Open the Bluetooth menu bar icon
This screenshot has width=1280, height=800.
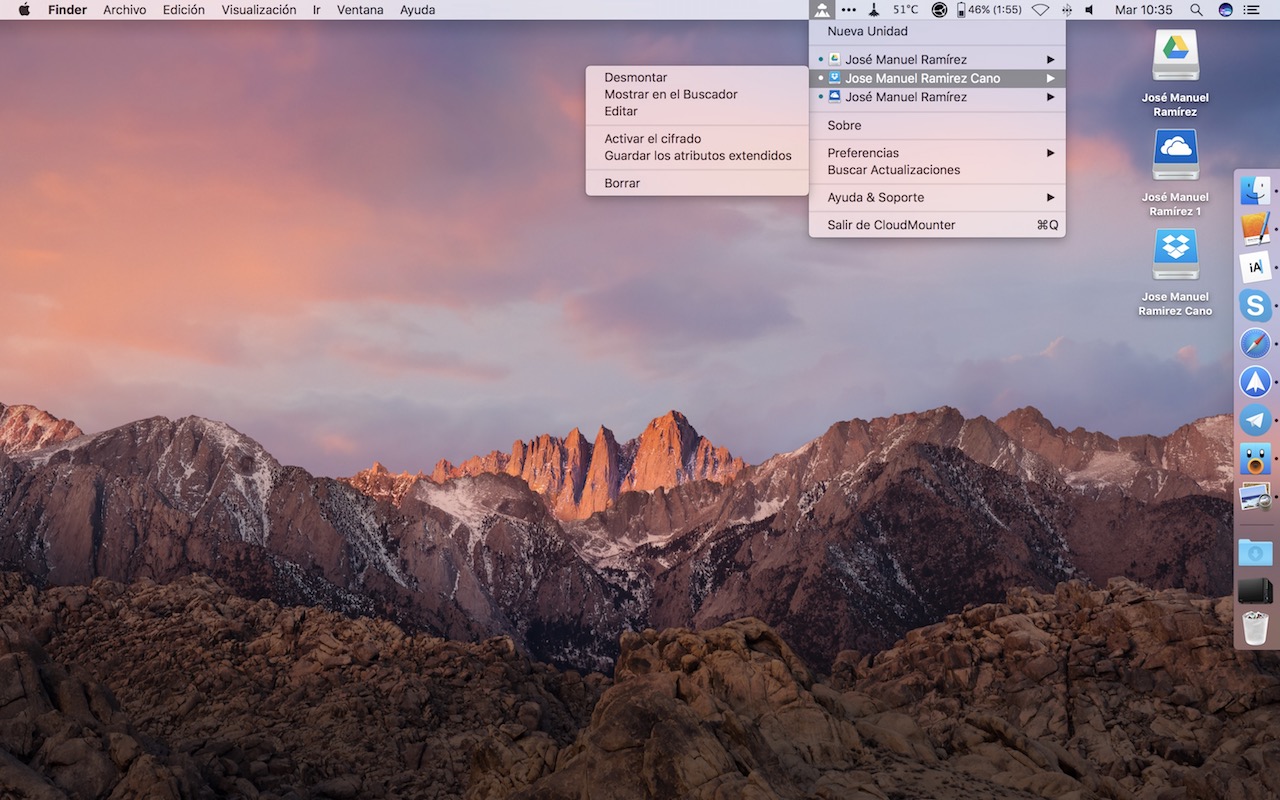point(1066,10)
